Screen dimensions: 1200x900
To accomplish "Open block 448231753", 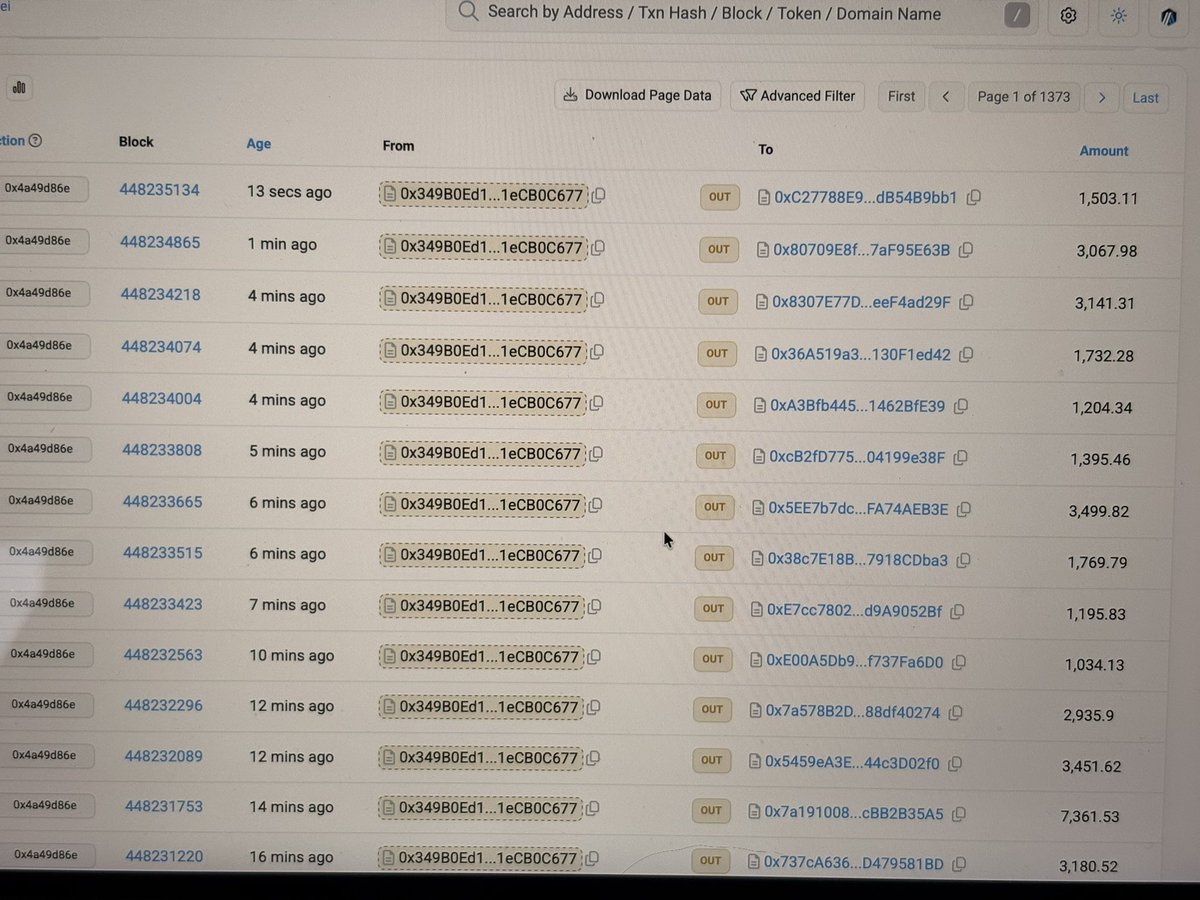I will point(165,807).
